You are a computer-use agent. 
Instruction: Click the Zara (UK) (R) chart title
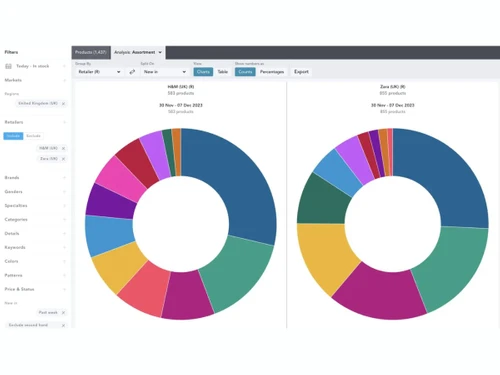(x=393, y=87)
